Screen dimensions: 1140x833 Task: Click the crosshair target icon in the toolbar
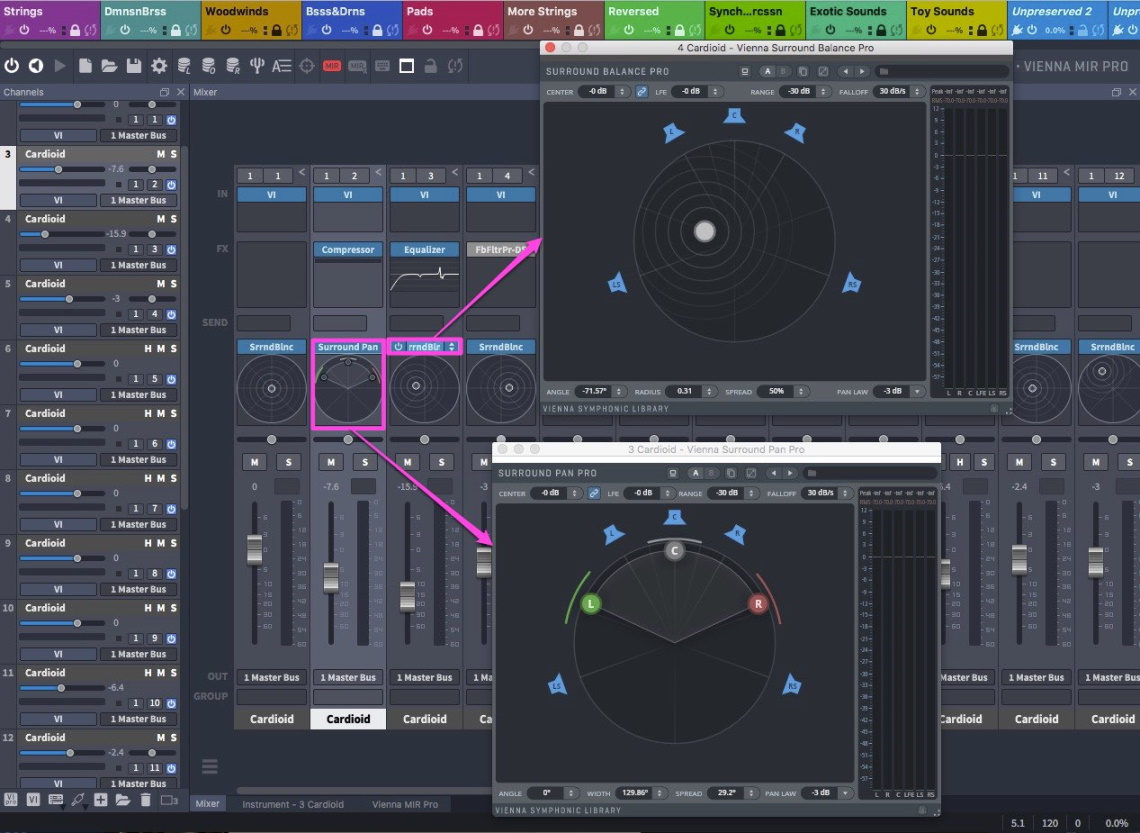click(307, 66)
